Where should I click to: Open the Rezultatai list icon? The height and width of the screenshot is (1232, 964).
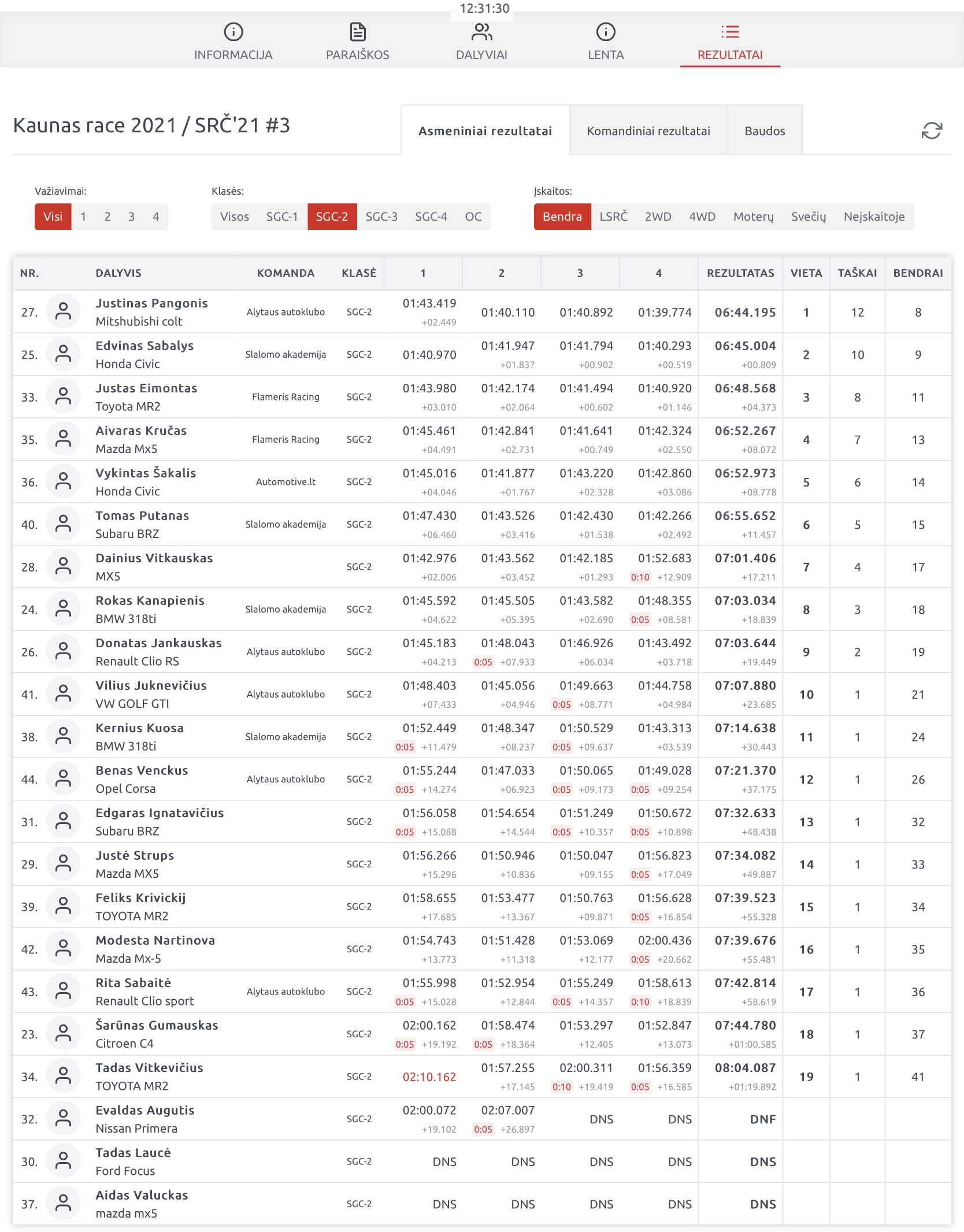tap(730, 32)
